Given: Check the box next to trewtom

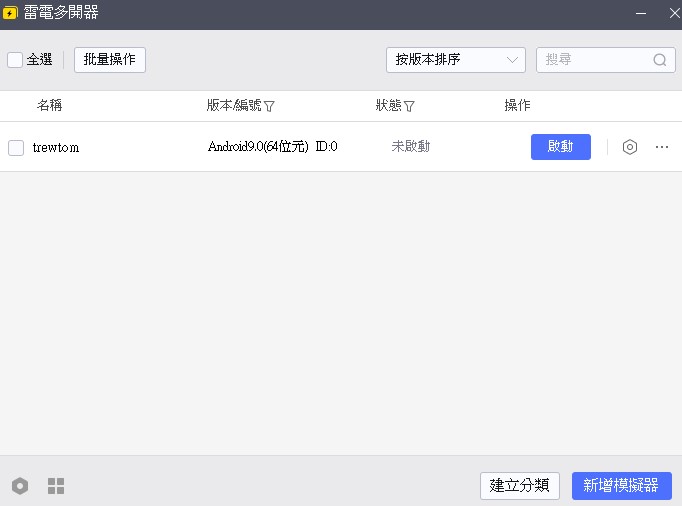Looking at the screenshot, I should tap(16, 148).
